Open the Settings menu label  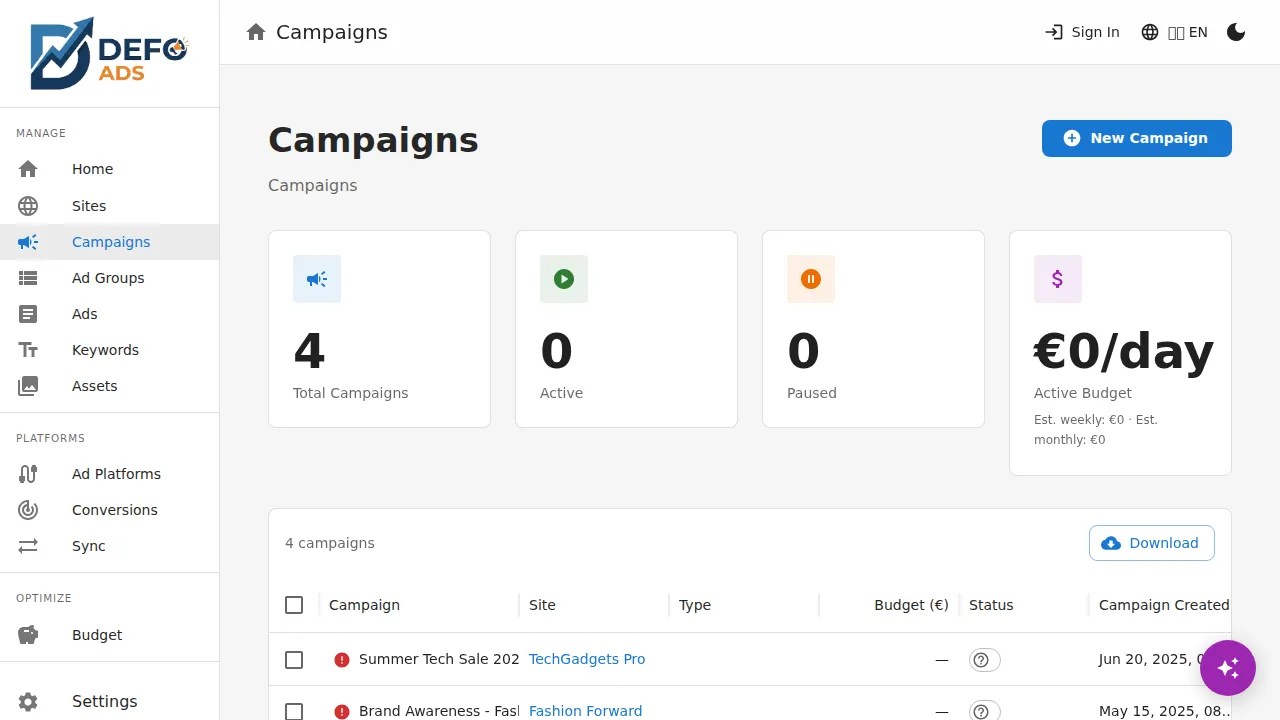[x=105, y=702]
